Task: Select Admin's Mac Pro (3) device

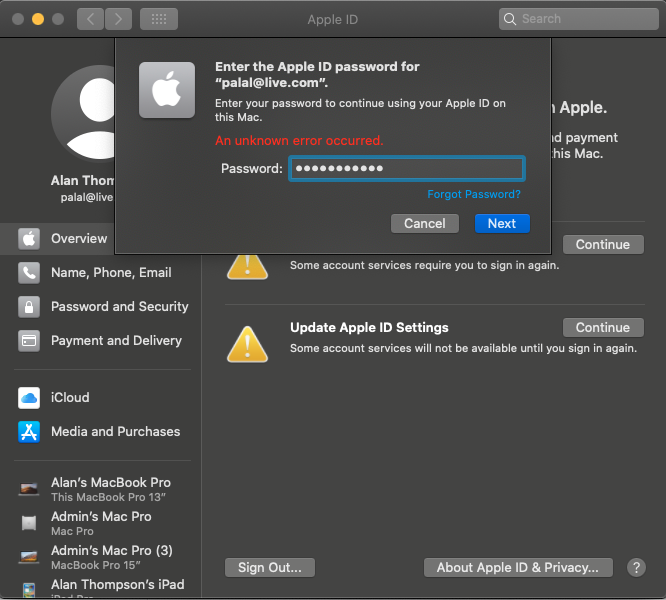Action: click(x=101, y=557)
